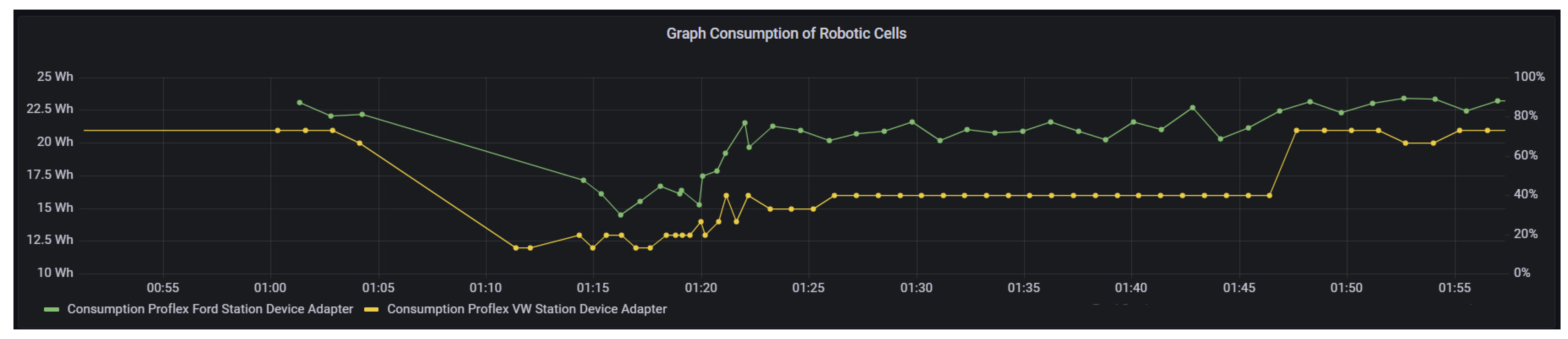
Task: Click the yellow VW series color swatch in legend
Action: point(371,310)
